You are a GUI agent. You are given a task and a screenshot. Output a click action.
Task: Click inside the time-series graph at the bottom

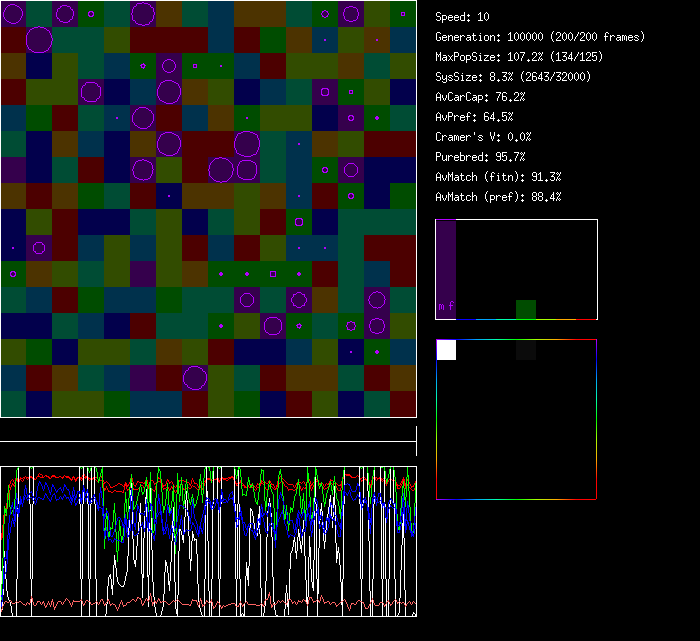pyautogui.click(x=208, y=540)
